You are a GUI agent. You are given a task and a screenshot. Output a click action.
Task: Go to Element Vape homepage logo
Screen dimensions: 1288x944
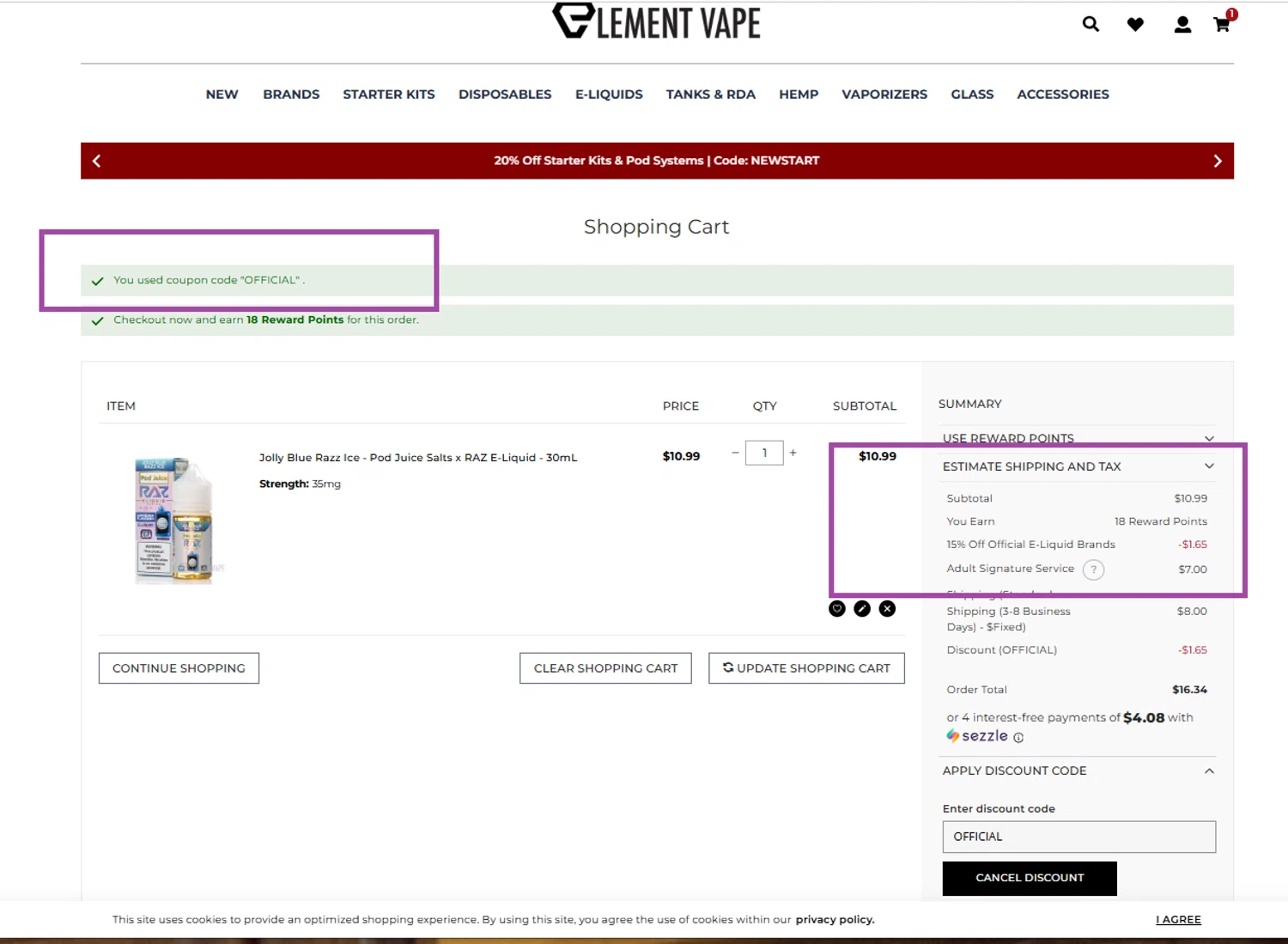click(x=656, y=21)
